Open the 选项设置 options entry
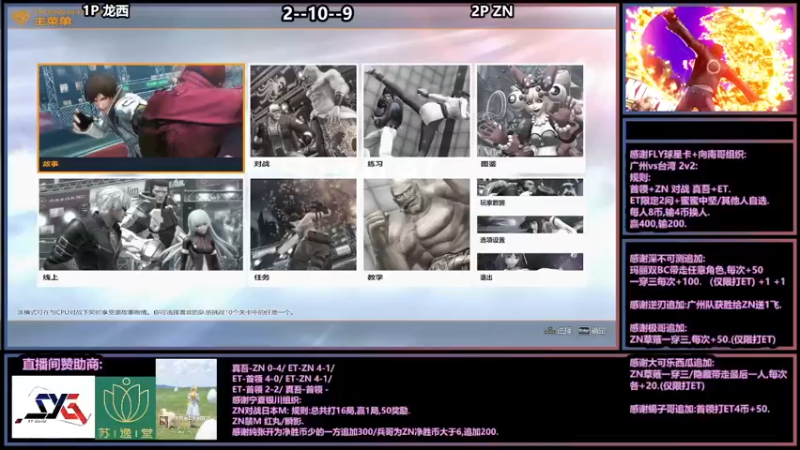 (x=530, y=230)
